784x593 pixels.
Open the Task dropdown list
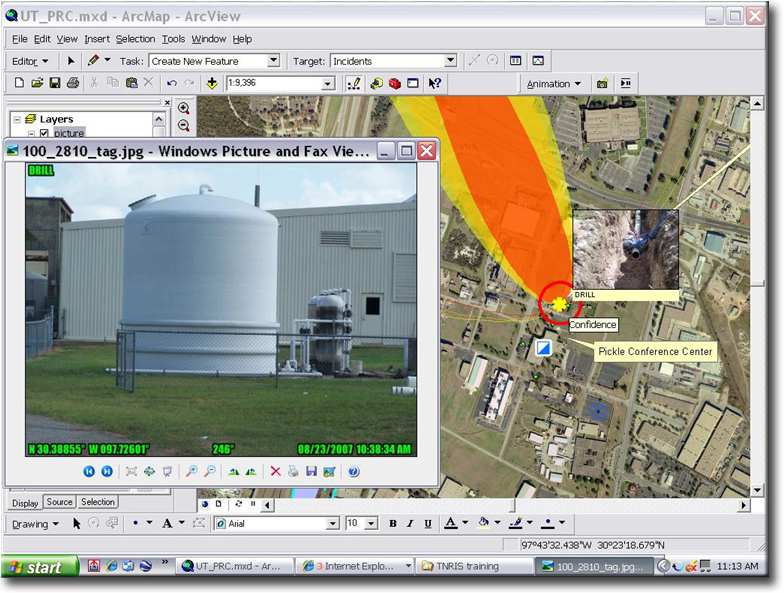[x=273, y=61]
